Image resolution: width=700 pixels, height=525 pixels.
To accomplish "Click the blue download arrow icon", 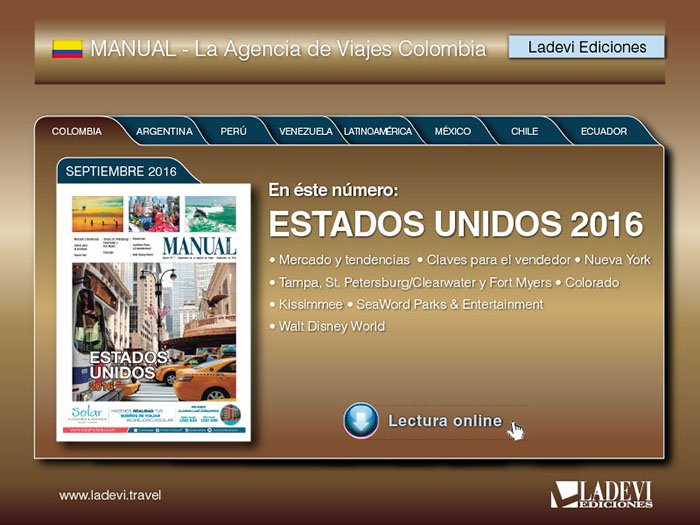I will click(x=360, y=420).
